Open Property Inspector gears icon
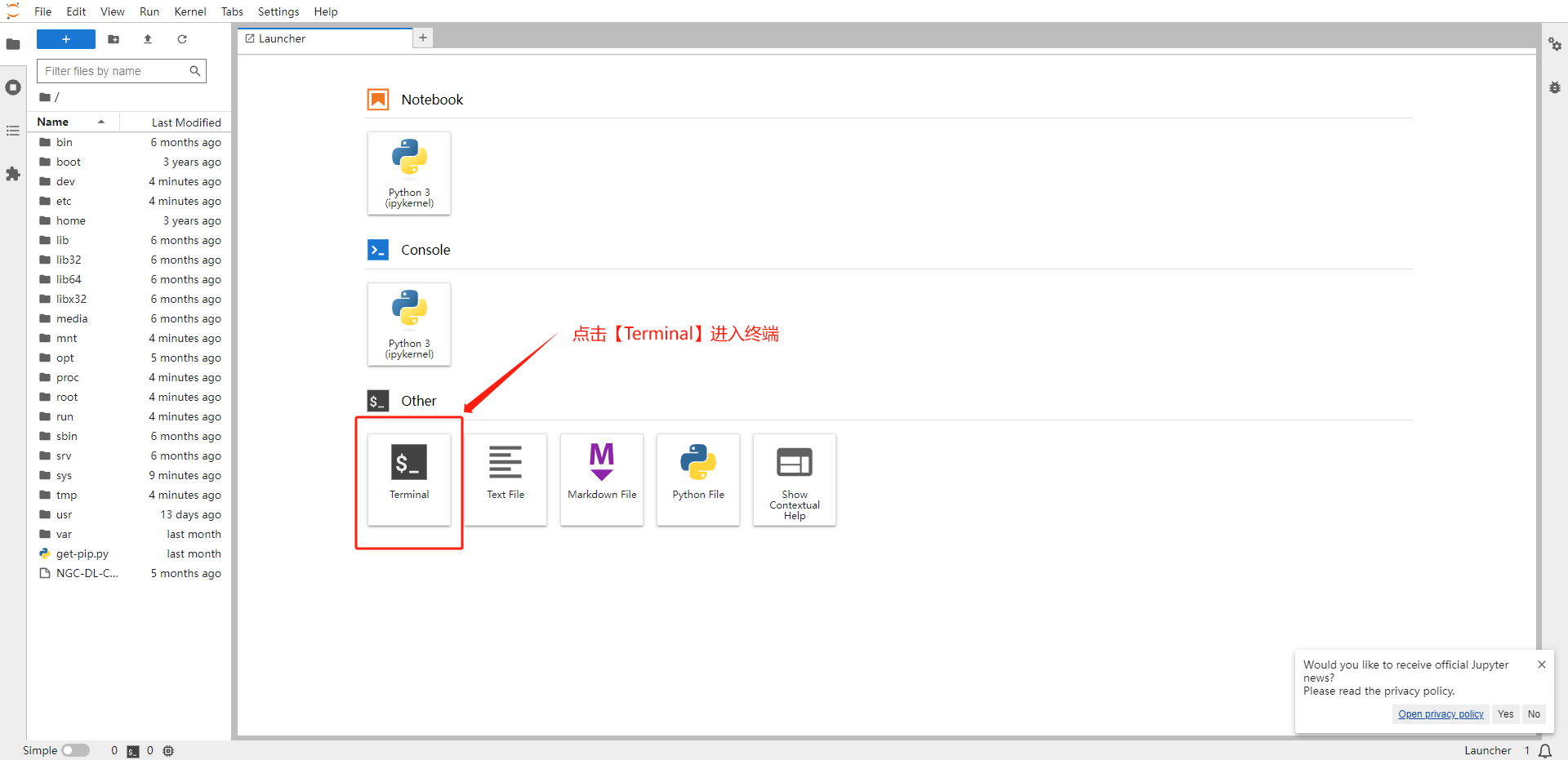The height and width of the screenshot is (760, 1568). pyautogui.click(x=1555, y=44)
